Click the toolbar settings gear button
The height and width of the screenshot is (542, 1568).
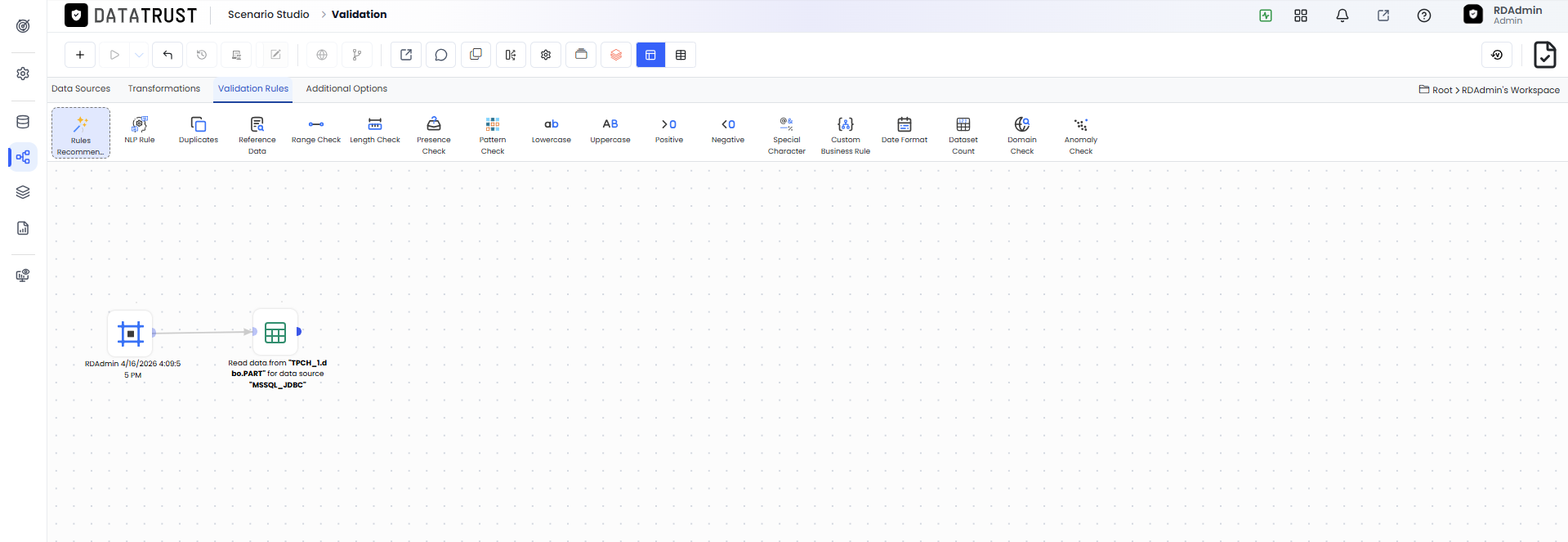(x=546, y=55)
